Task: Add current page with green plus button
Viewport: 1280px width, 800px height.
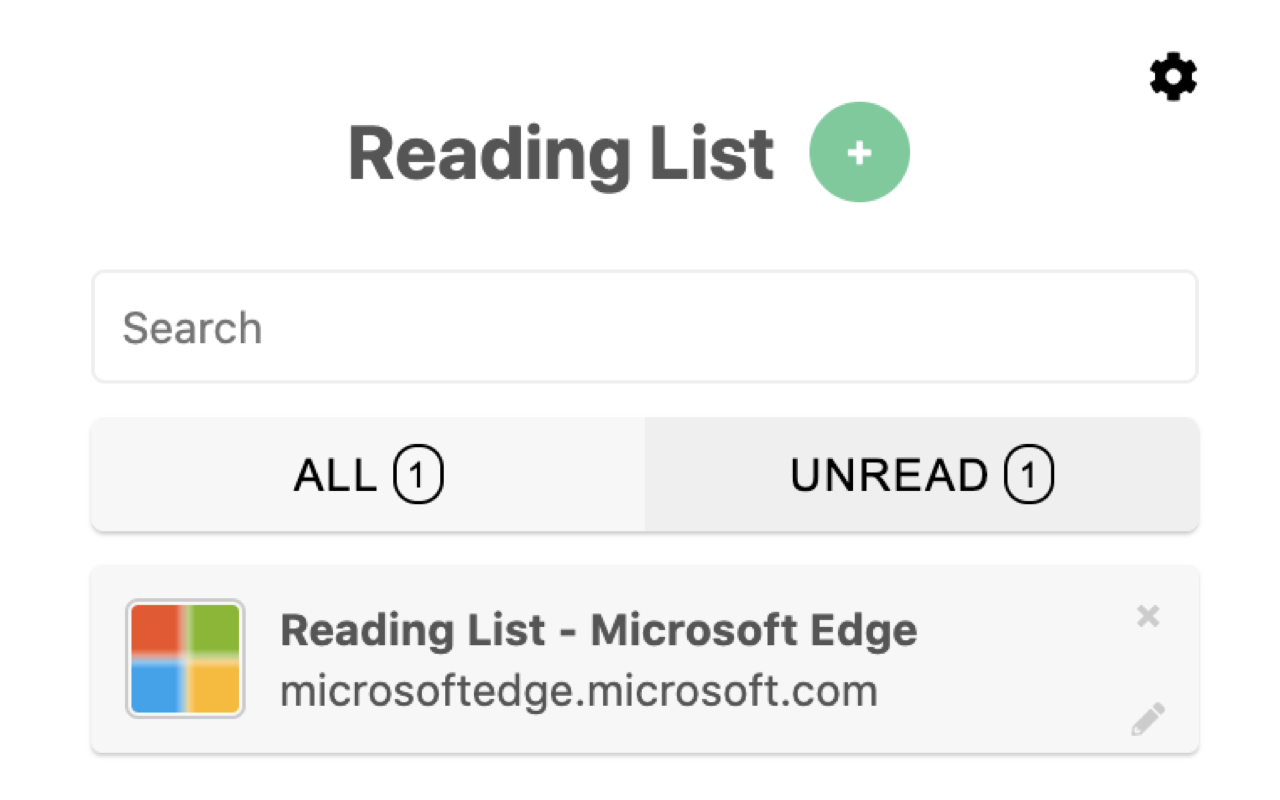Action: 859,152
